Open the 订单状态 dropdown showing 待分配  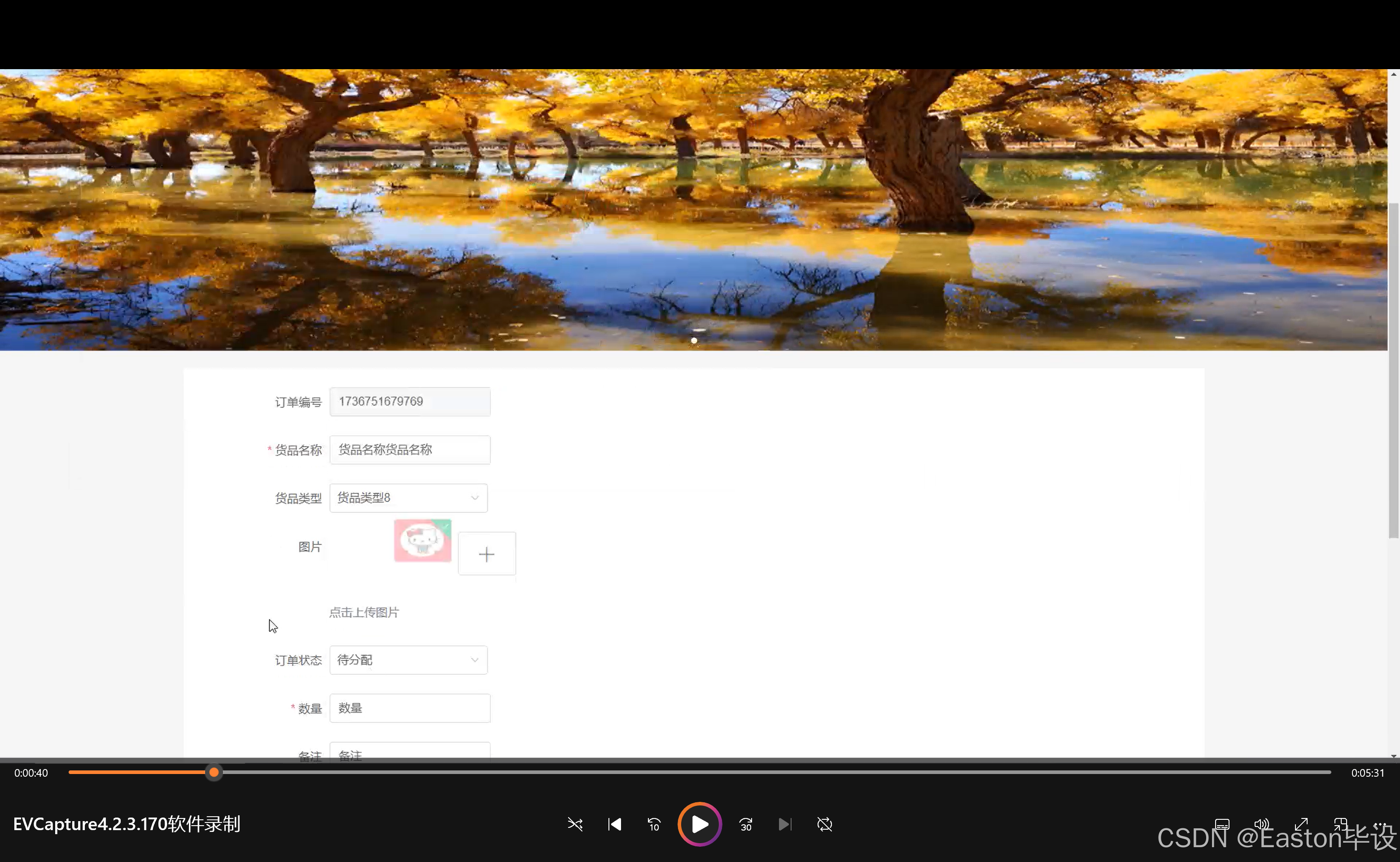(x=408, y=660)
